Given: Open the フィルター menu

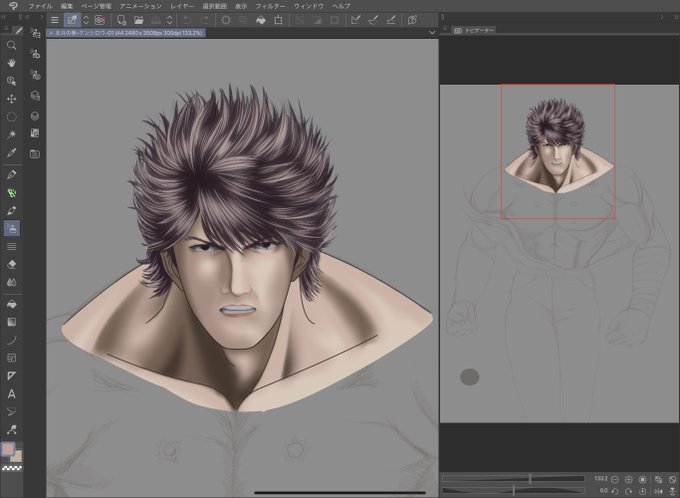Looking at the screenshot, I should click(x=271, y=6).
